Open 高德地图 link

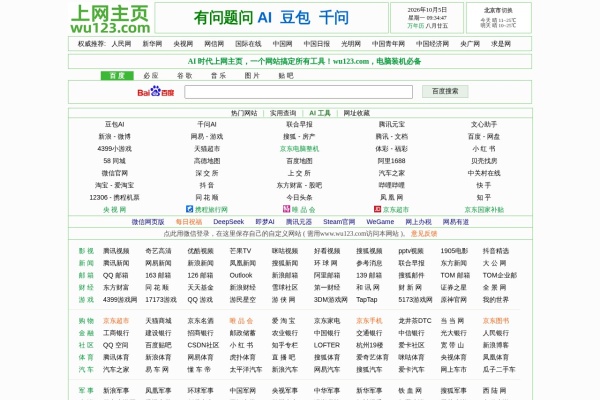(207, 161)
